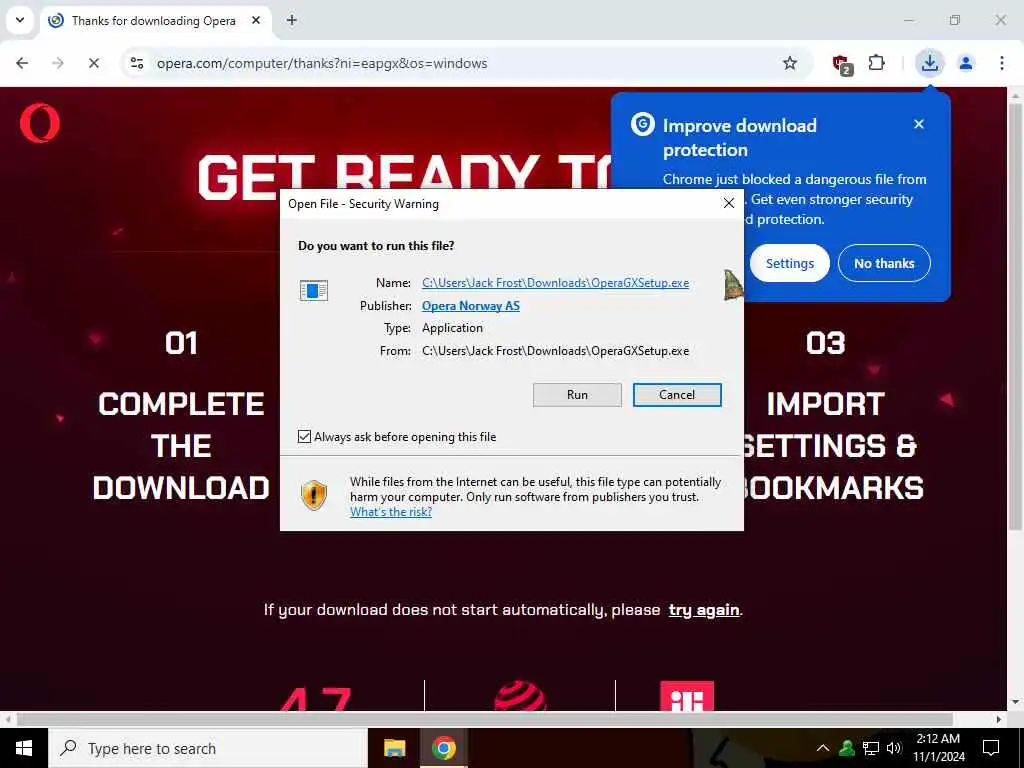Viewport: 1024px width, 768px height.
Task: Click Run in the Security Warning
Action: pos(577,394)
